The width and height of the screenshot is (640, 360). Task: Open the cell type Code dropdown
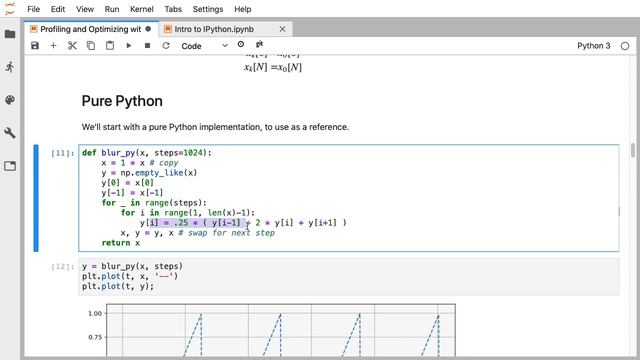tap(204, 46)
